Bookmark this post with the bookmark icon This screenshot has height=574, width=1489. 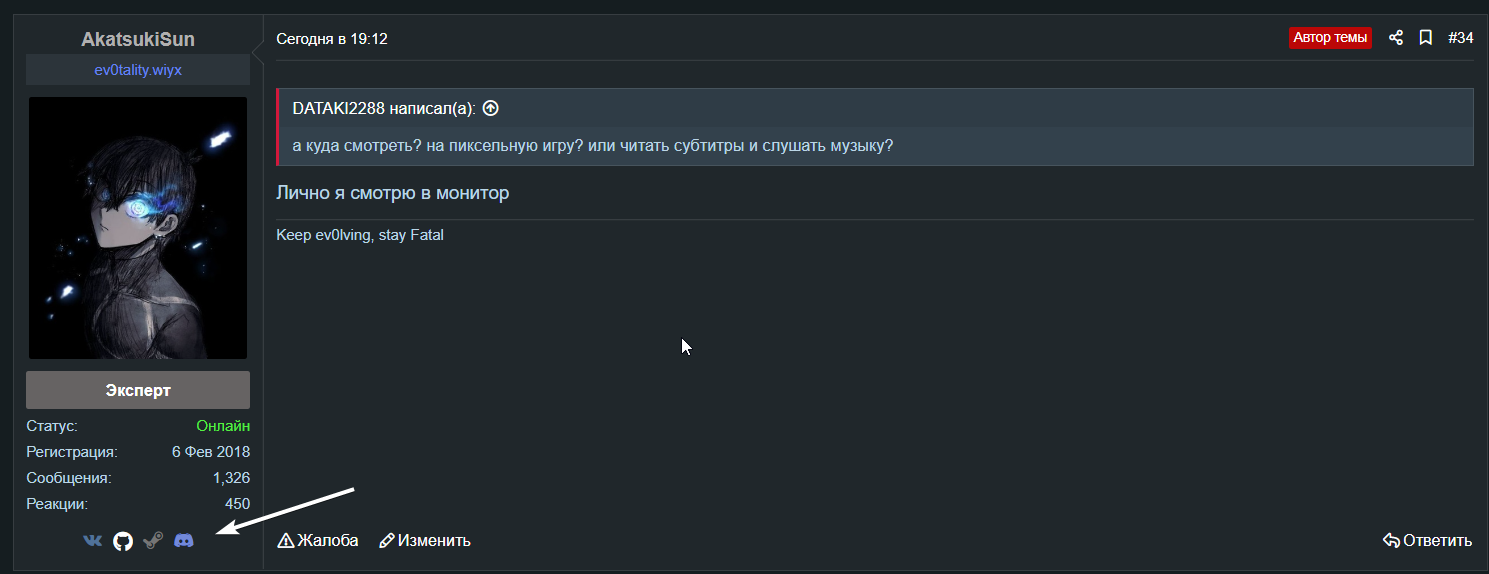click(x=1426, y=38)
